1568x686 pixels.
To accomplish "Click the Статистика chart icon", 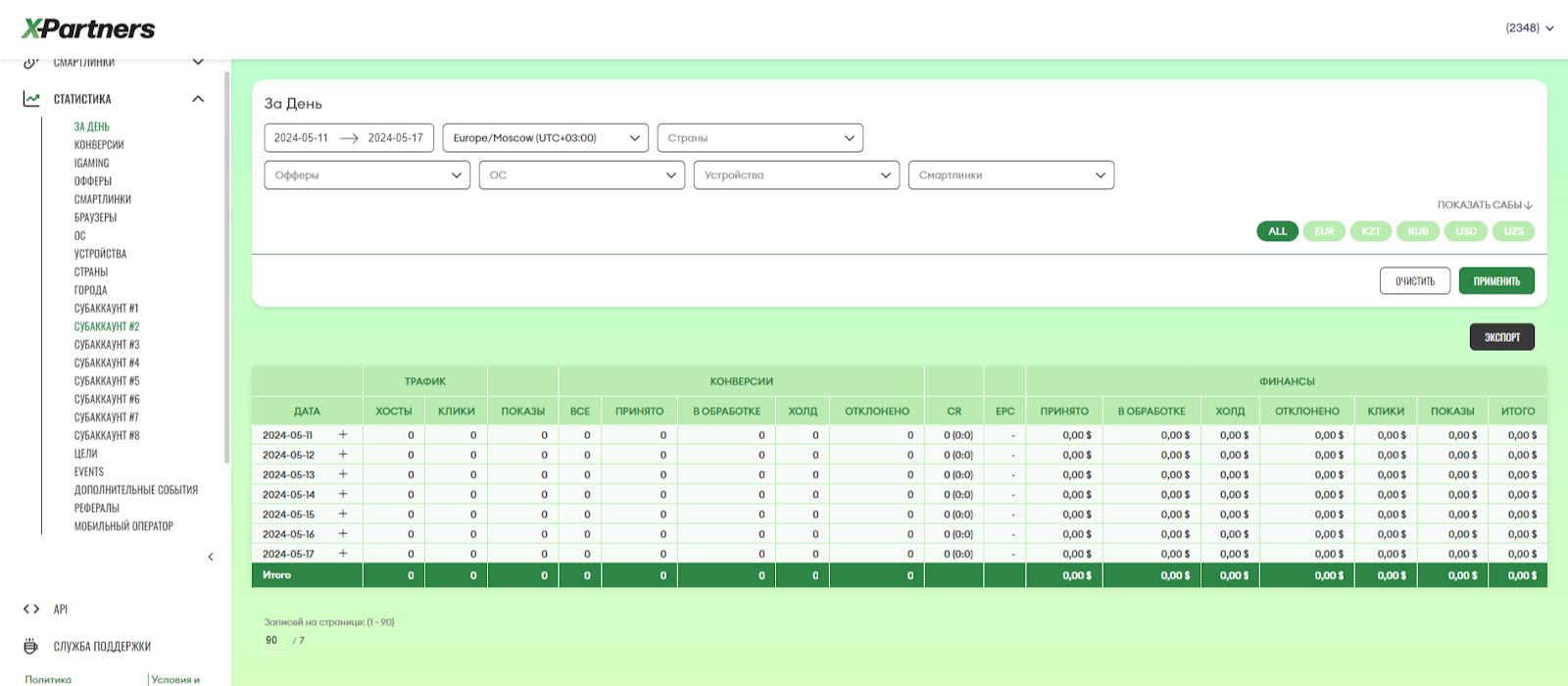I will (31, 99).
